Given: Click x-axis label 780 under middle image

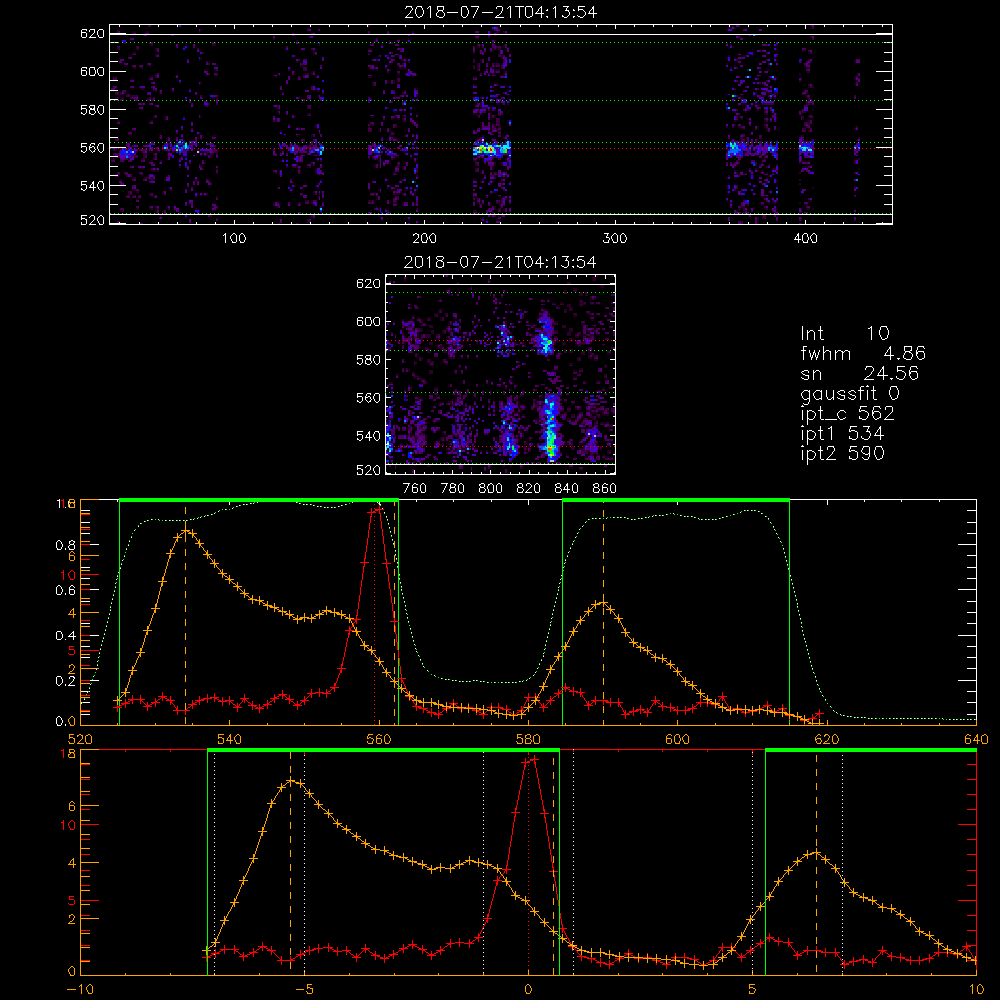Looking at the screenshot, I should click(x=453, y=489).
